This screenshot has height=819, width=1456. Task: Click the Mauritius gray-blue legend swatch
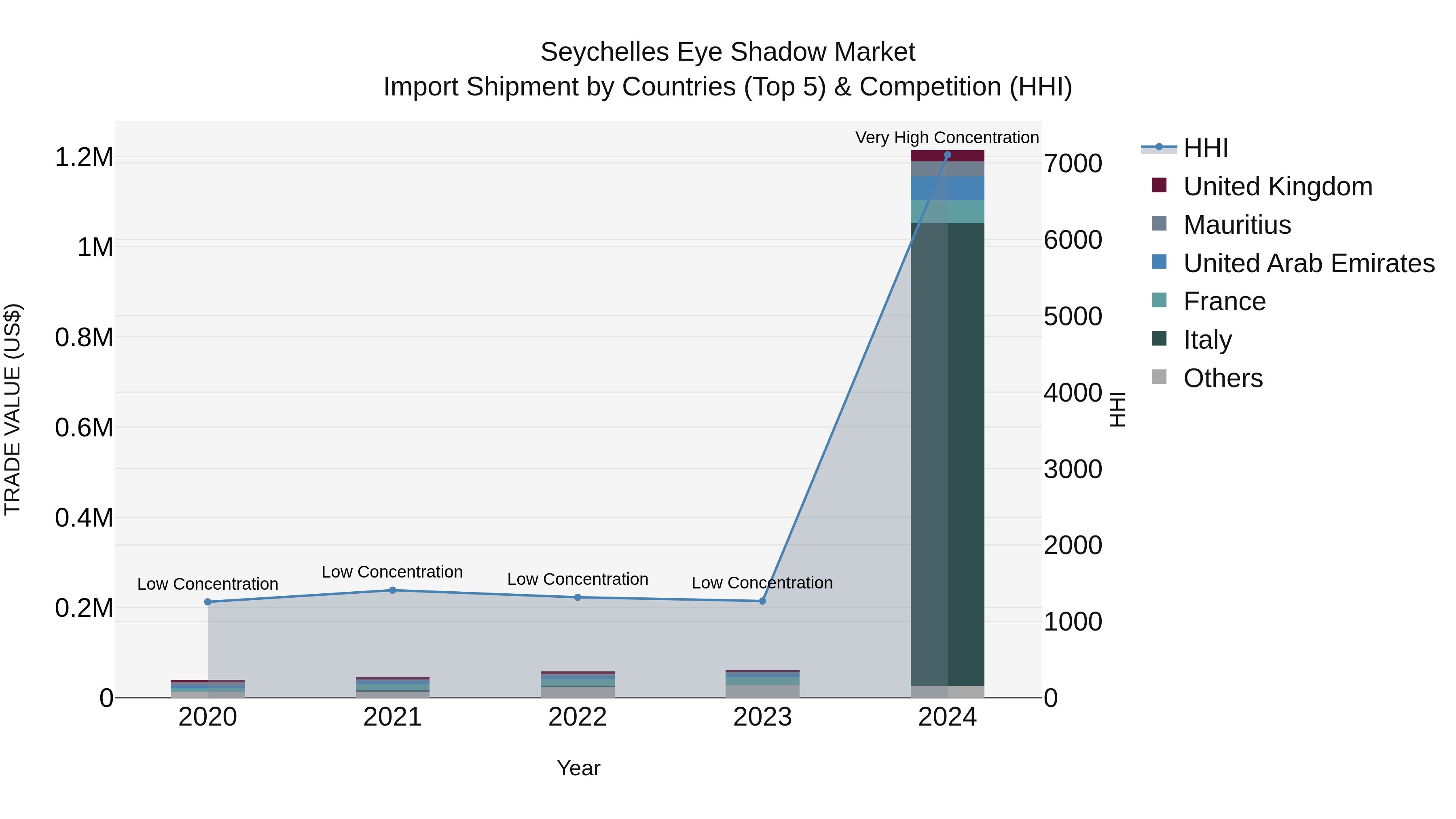[1159, 223]
